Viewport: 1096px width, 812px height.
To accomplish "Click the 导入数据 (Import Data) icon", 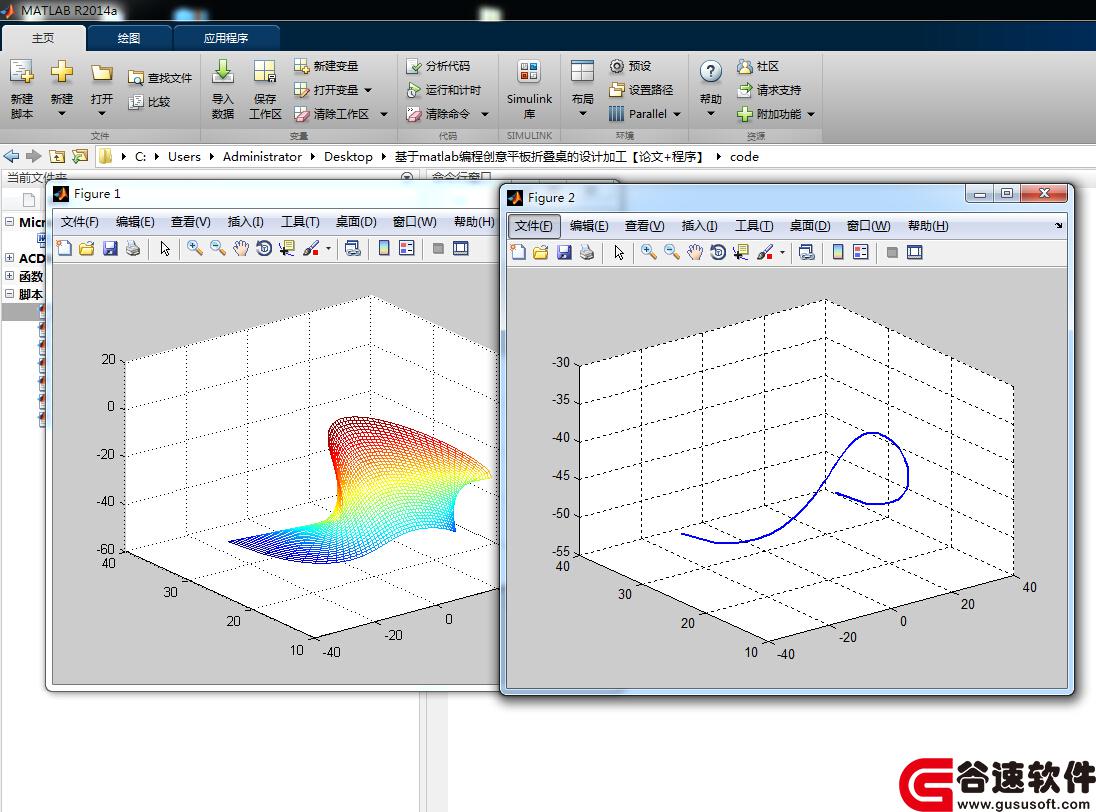I will [x=223, y=72].
